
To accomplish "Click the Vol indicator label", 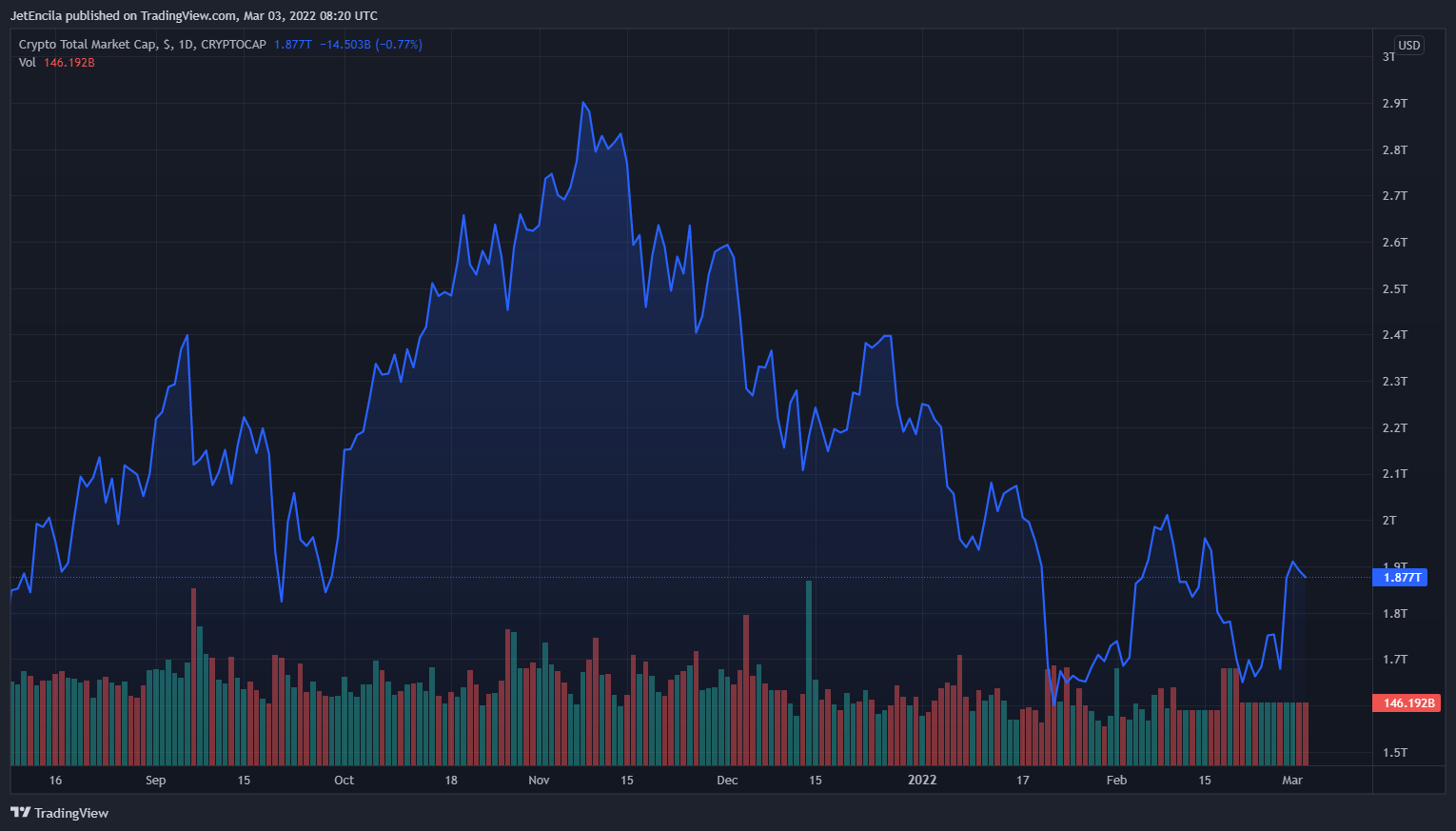I will 26,62.
